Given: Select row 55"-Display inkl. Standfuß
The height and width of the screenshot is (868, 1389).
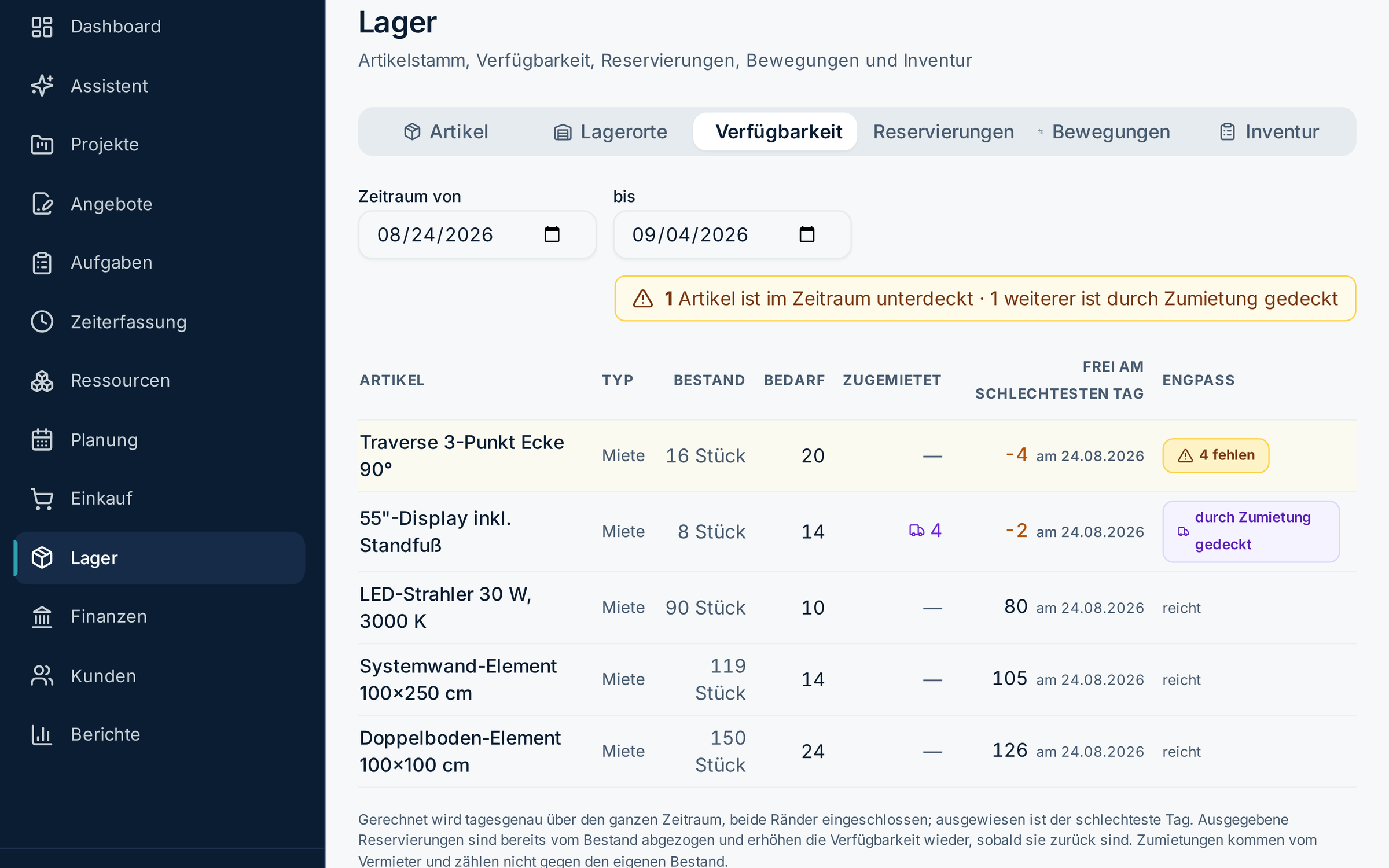Looking at the screenshot, I should 857,532.
